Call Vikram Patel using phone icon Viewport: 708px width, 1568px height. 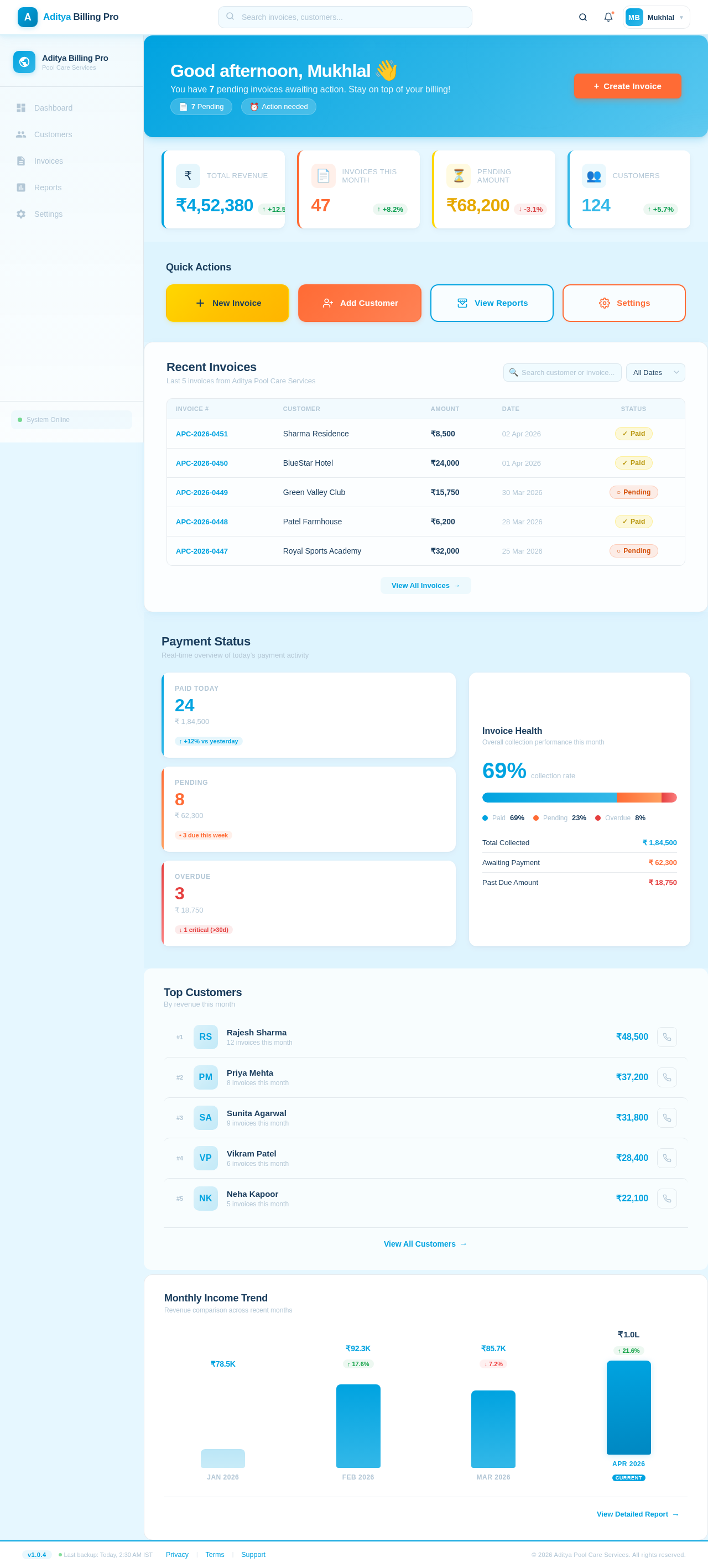pos(667,1158)
